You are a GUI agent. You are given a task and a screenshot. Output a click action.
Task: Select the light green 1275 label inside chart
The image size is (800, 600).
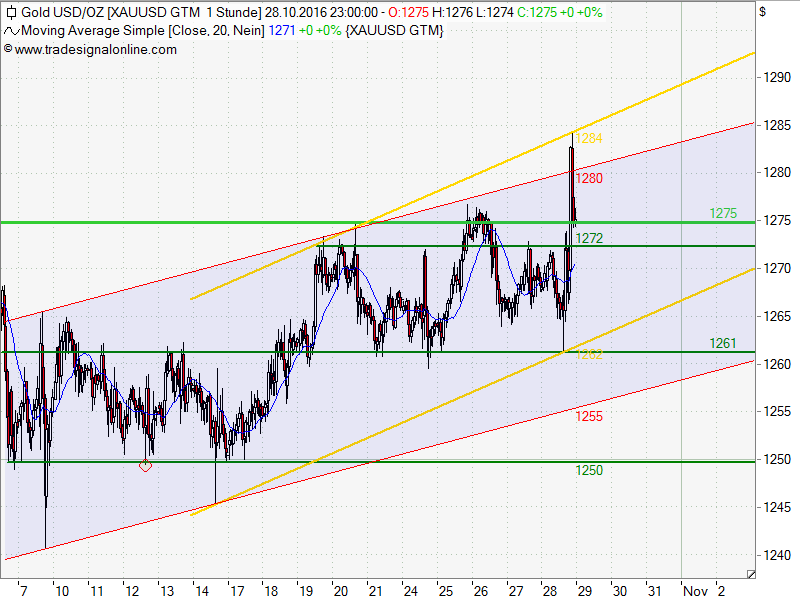(723, 213)
